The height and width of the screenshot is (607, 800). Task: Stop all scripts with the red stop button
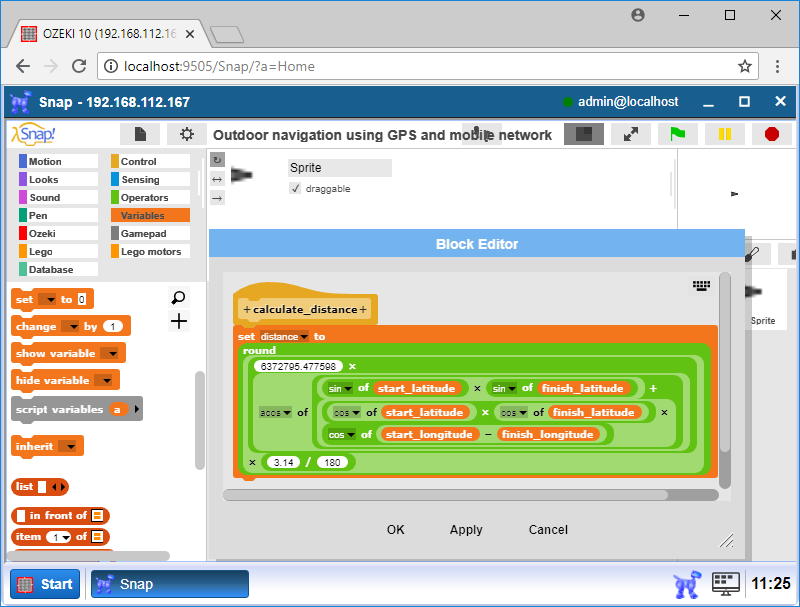pyautogui.click(x=771, y=134)
